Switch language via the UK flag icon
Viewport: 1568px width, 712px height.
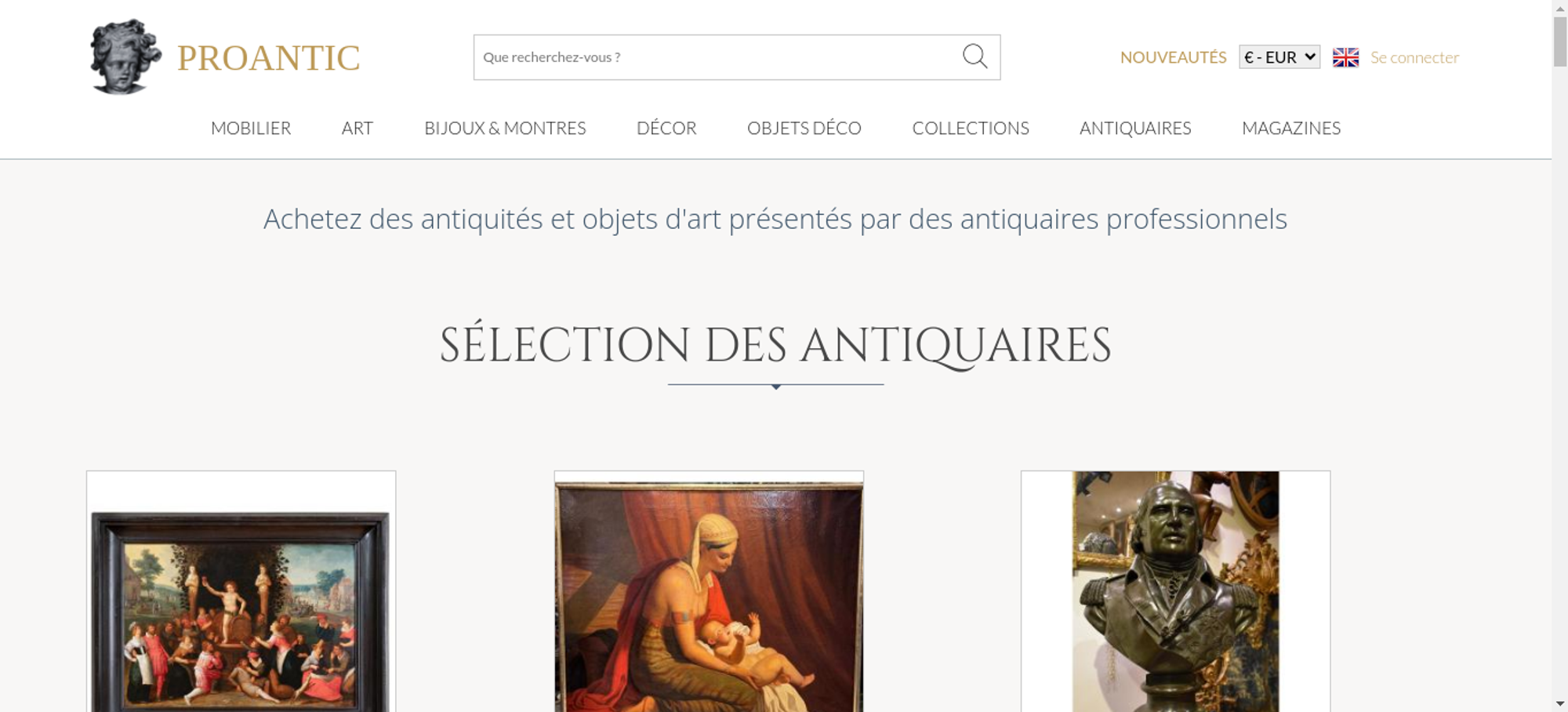pos(1345,57)
